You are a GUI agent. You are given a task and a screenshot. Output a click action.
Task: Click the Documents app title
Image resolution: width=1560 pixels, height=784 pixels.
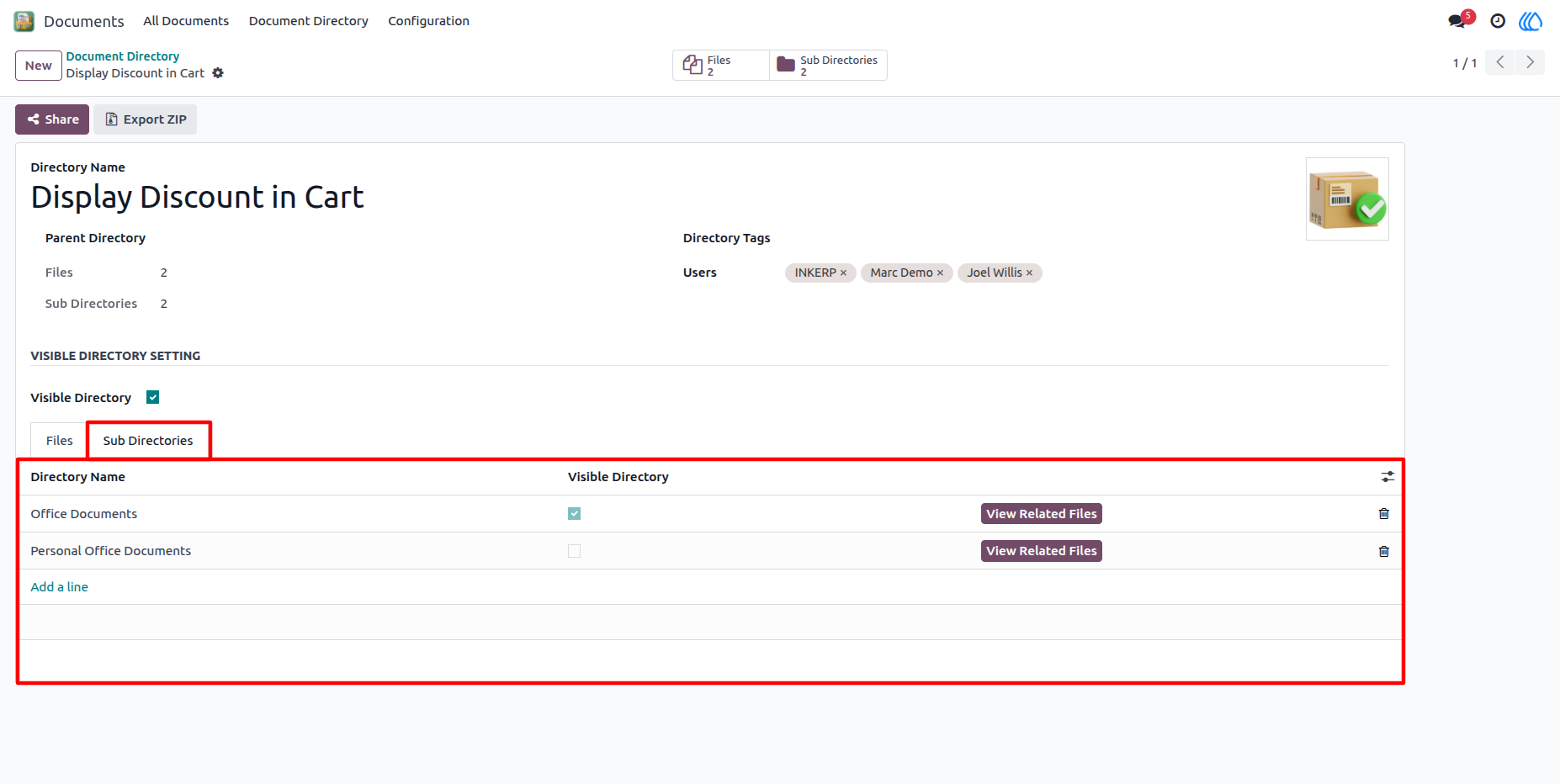pyautogui.click(x=84, y=21)
